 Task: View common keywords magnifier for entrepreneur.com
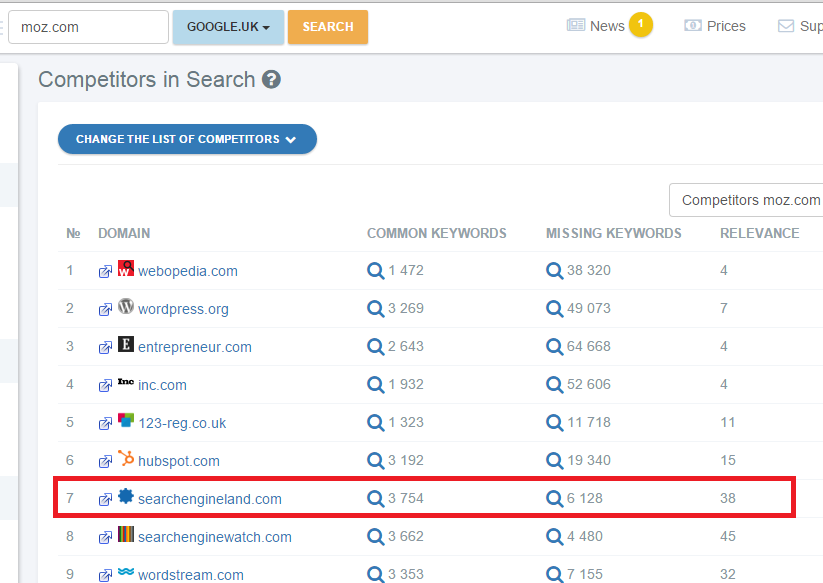pos(375,347)
